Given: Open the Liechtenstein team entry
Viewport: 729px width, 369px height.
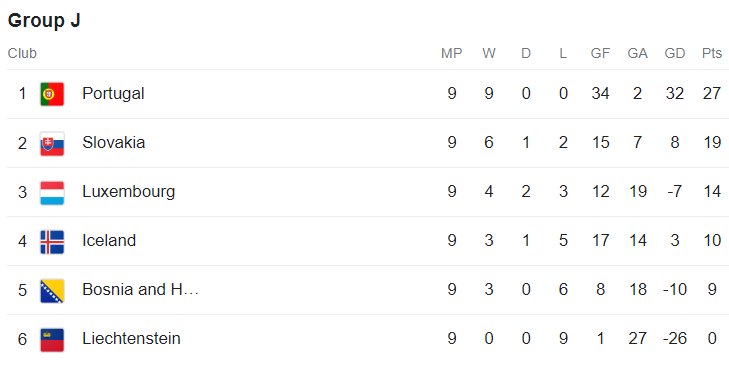Looking at the screenshot, I should [131, 338].
